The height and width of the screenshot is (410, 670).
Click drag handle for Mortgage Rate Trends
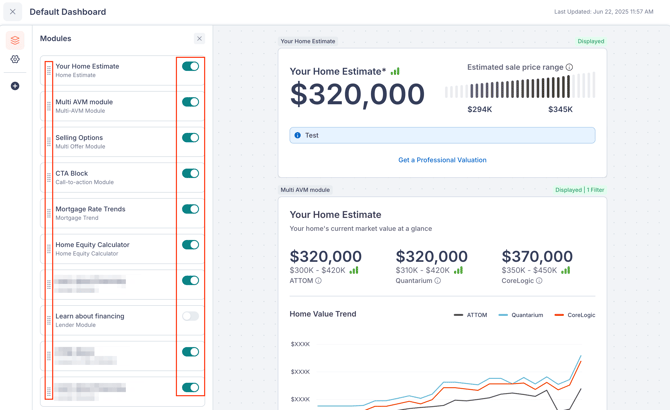(x=49, y=213)
